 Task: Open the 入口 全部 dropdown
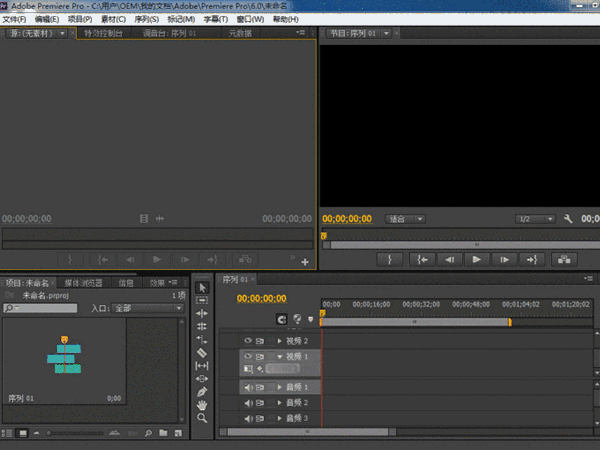coord(147,308)
